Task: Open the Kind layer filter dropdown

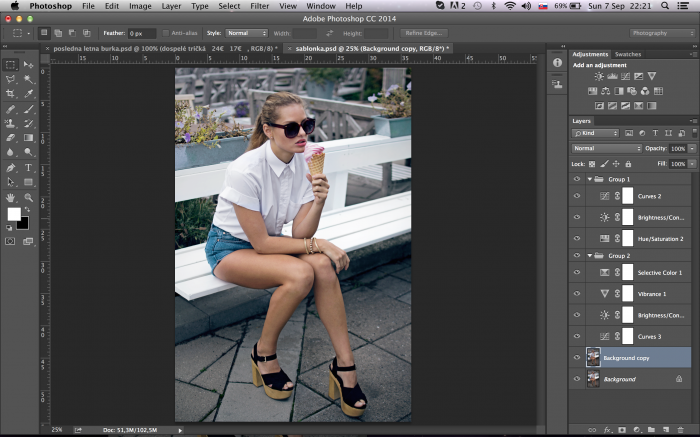Action: click(x=596, y=133)
